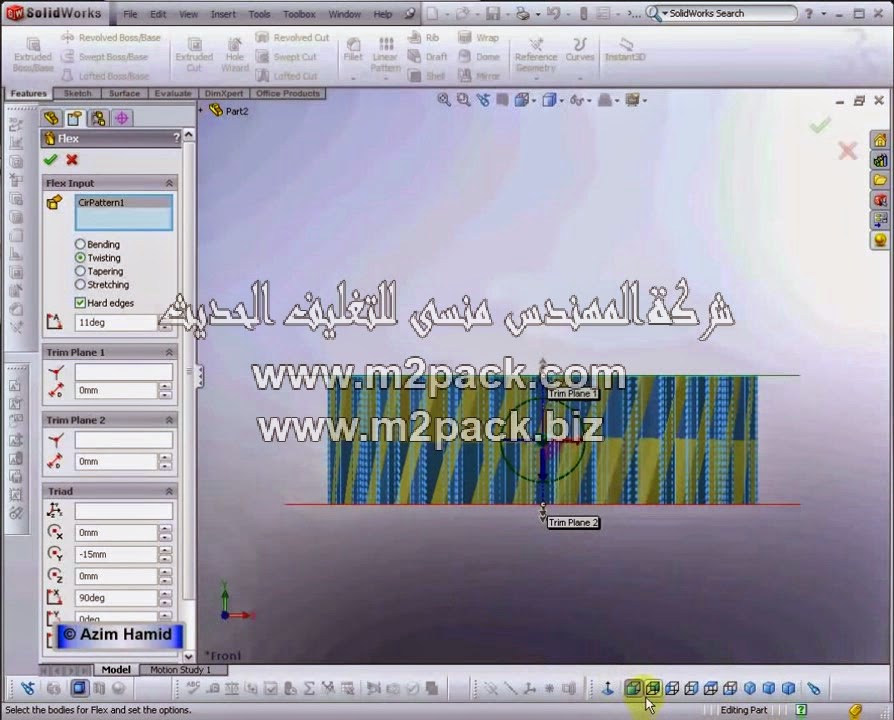Open Hole Wizard tool
The image size is (894, 720).
234,55
